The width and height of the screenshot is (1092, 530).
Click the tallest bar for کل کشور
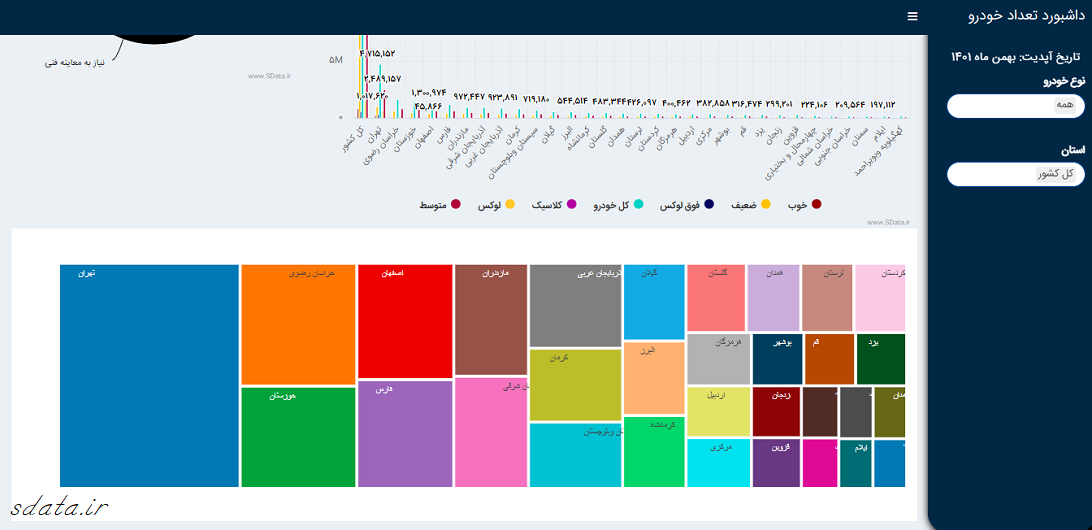pos(361,75)
